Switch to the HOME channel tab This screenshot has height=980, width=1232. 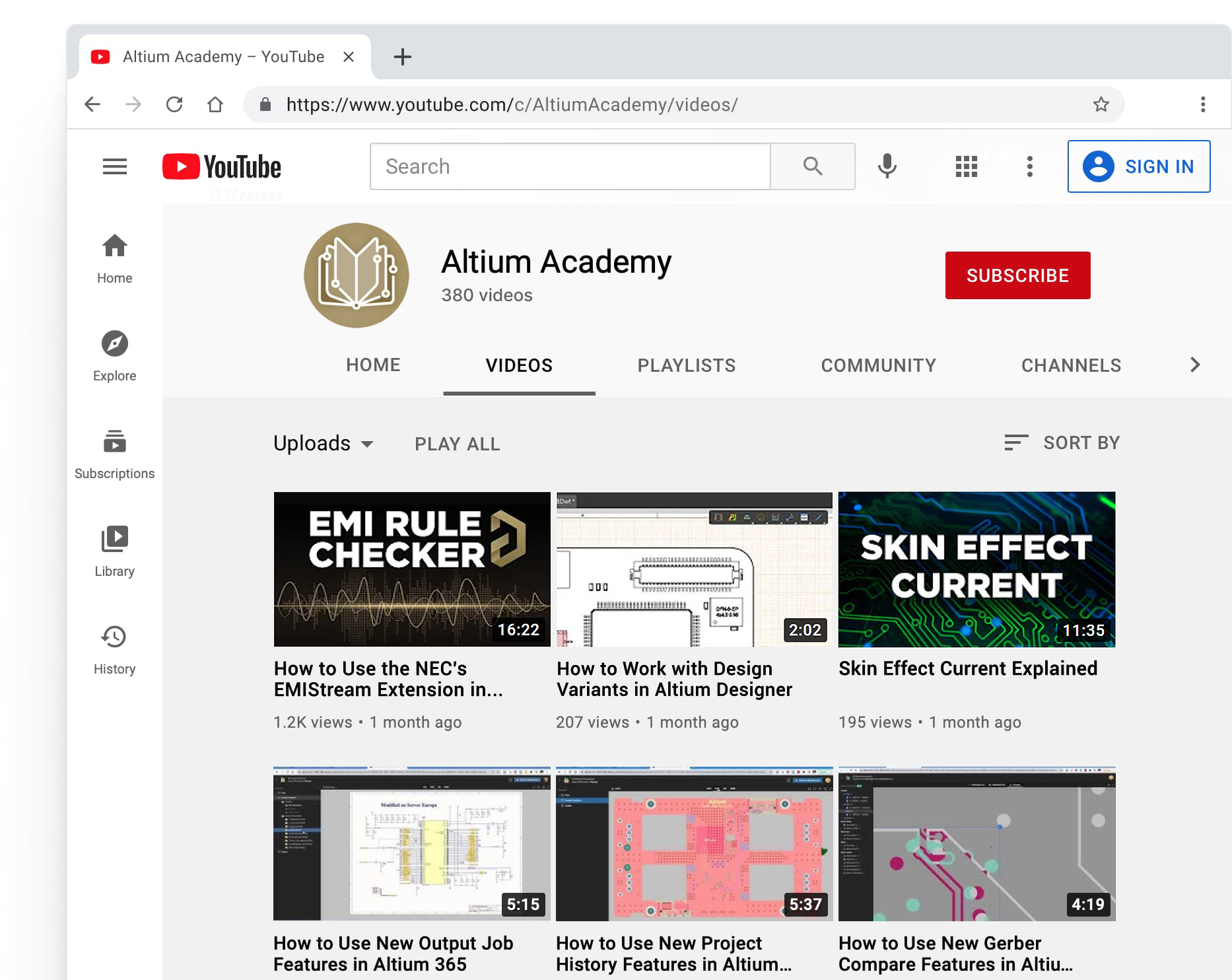click(x=373, y=365)
